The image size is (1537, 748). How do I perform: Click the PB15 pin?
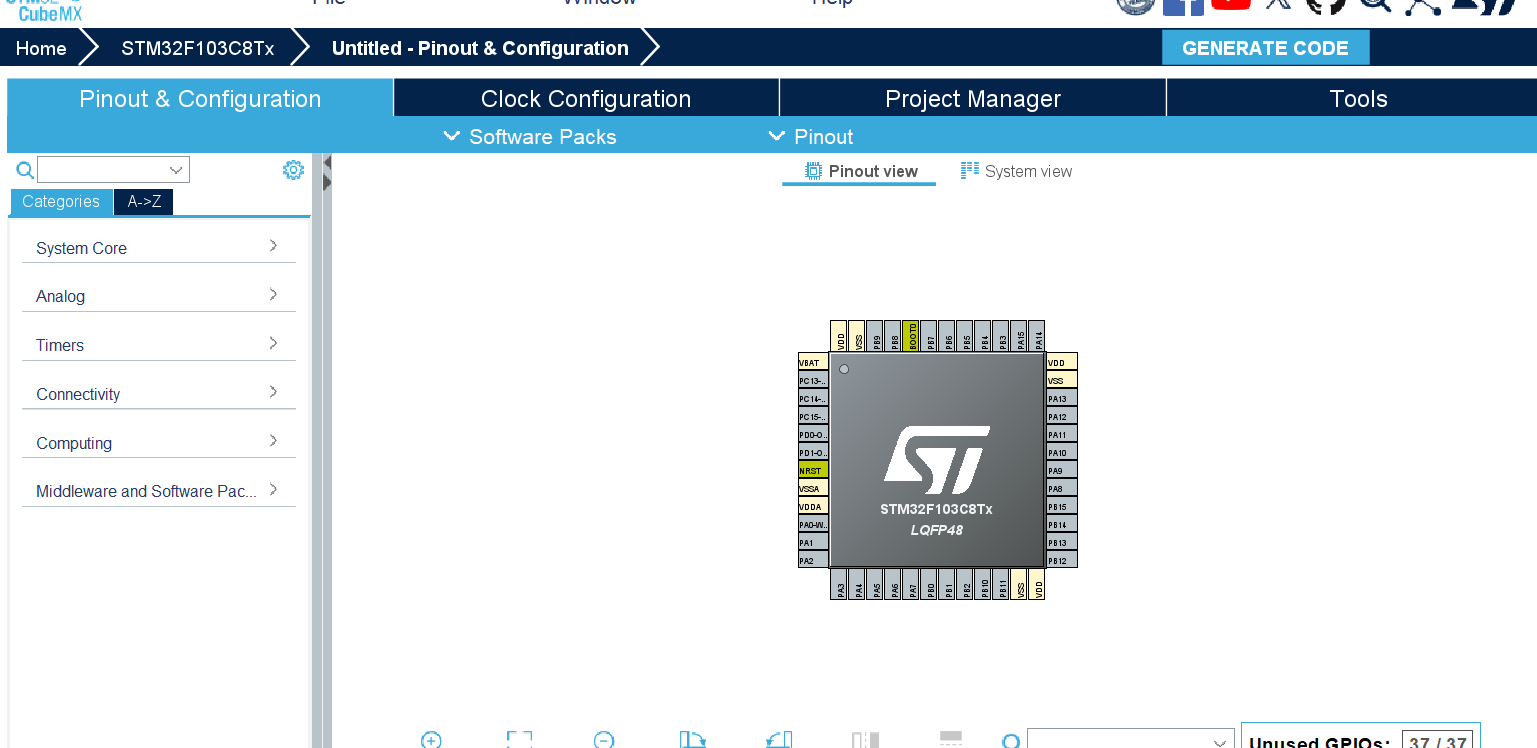point(1062,506)
